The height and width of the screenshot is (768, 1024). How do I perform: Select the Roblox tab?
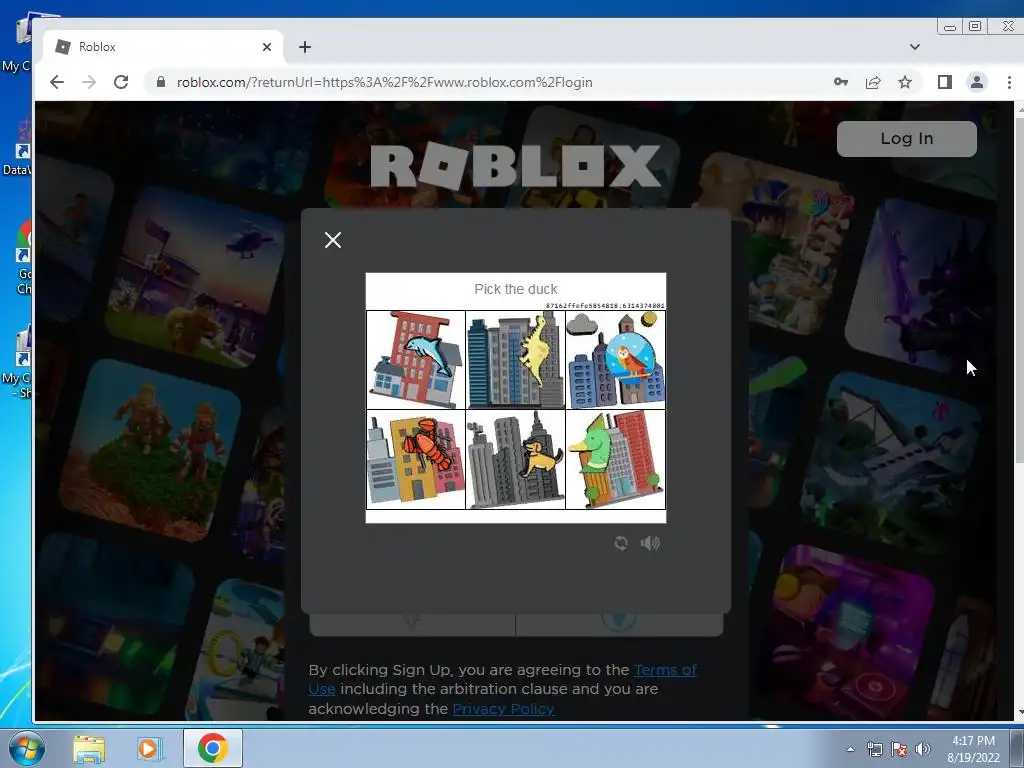(163, 47)
